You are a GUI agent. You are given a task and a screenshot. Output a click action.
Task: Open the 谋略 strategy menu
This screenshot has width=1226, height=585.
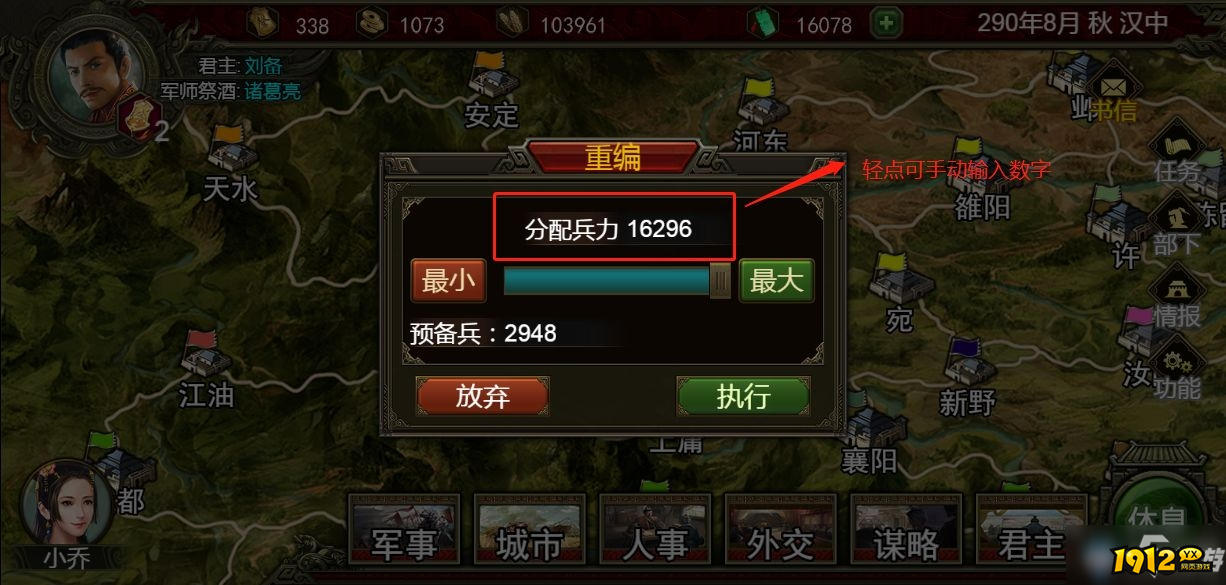(x=906, y=531)
